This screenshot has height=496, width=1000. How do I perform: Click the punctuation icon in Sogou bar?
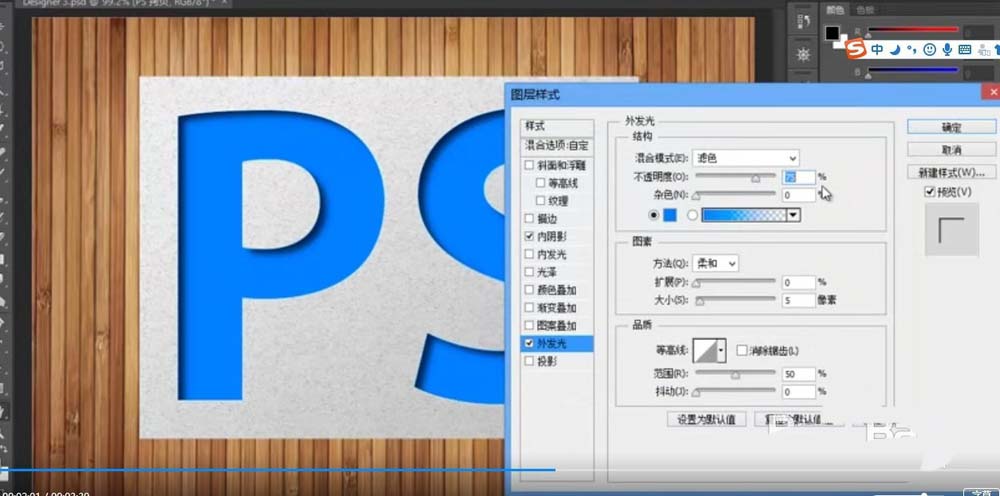[x=911, y=49]
